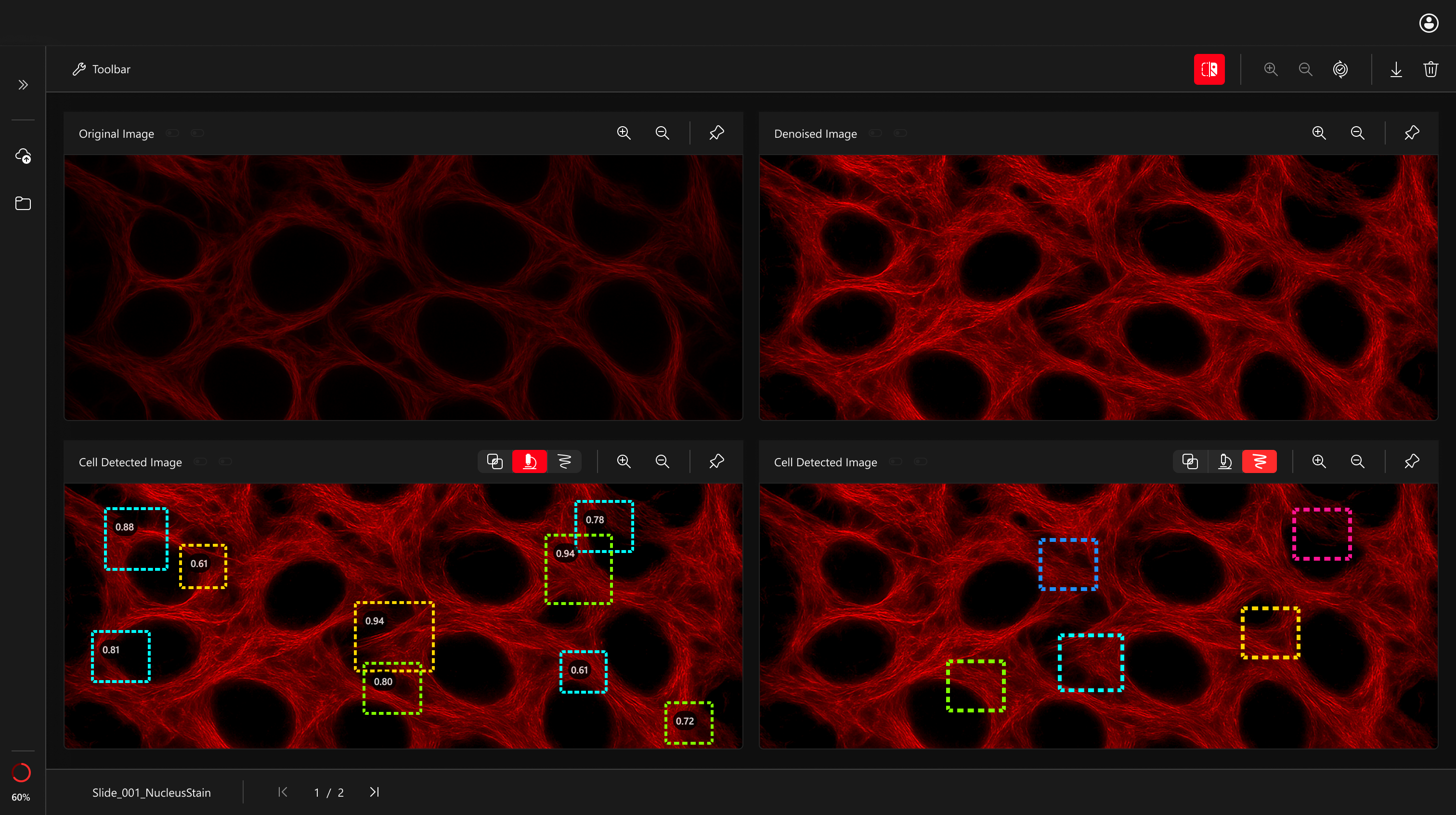Select overlay mode in right Cell Detected panel
Image resolution: width=1456 pixels, height=815 pixels.
1190,461
